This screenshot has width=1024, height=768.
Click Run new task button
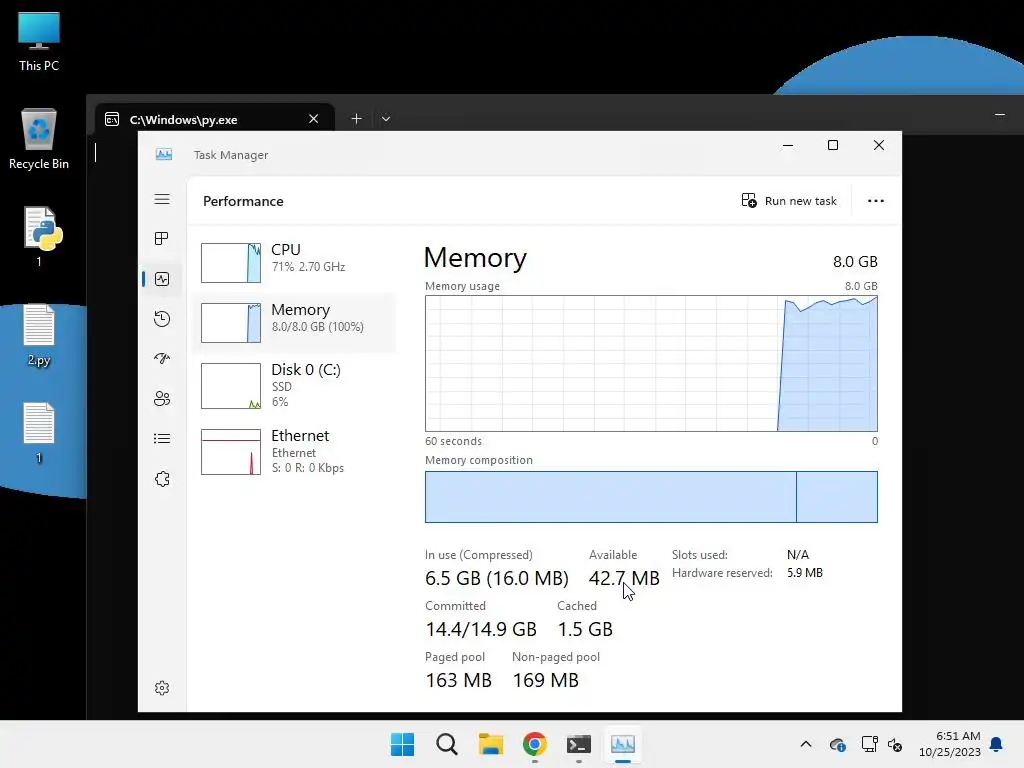(x=789, y=200)
